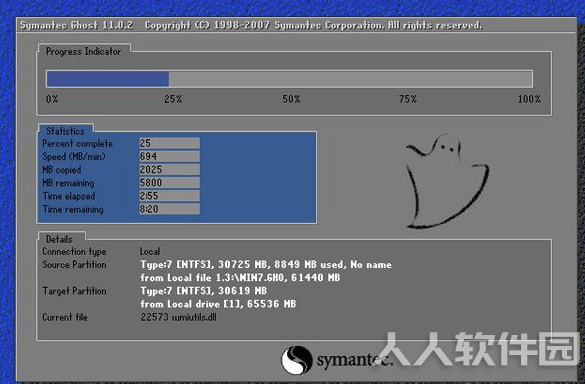Click the Symantec yin-yang logo
585x384 pixels.
coord(297,360)
